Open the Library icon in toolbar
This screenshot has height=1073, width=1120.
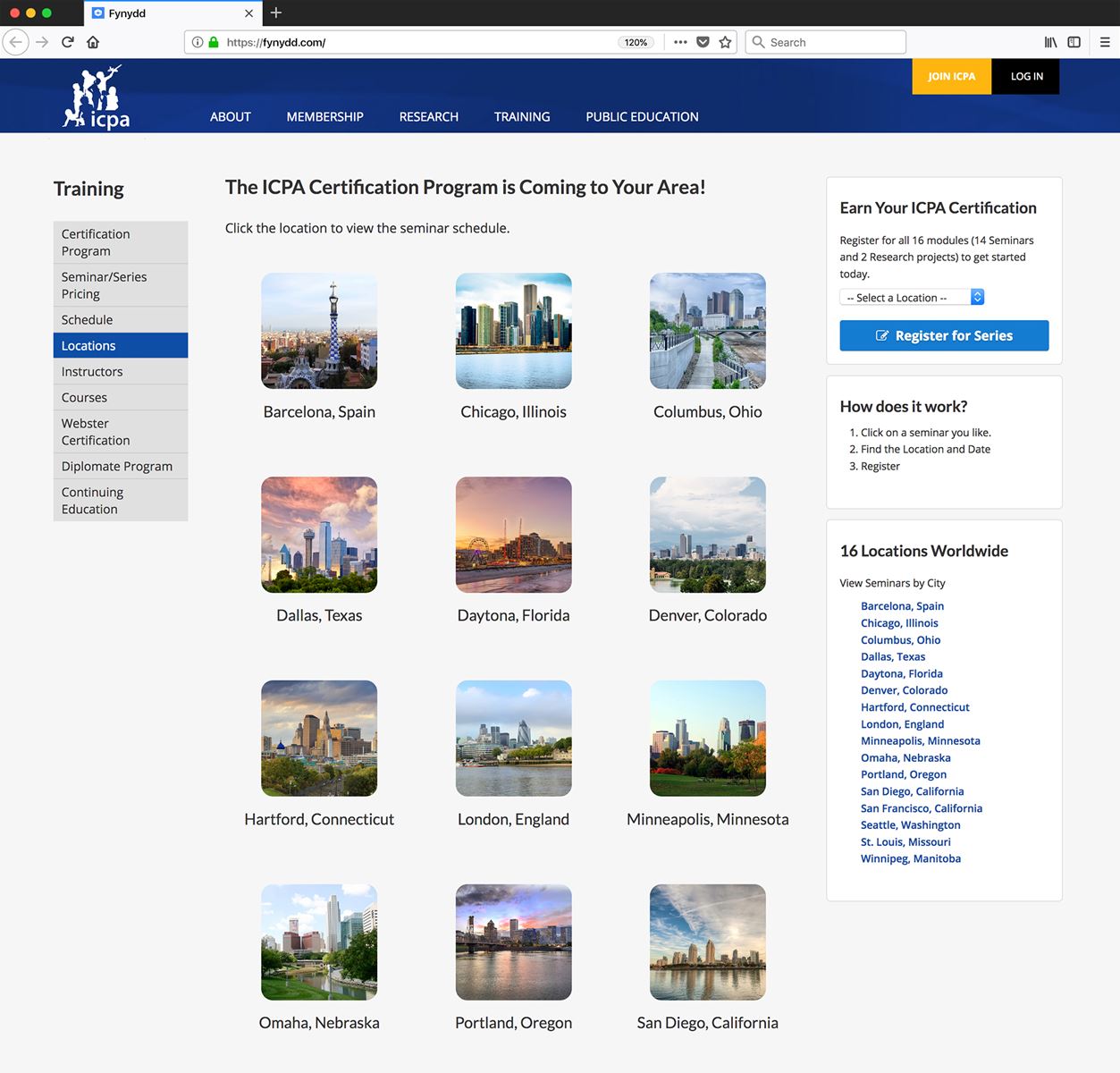coord(1051,42)
